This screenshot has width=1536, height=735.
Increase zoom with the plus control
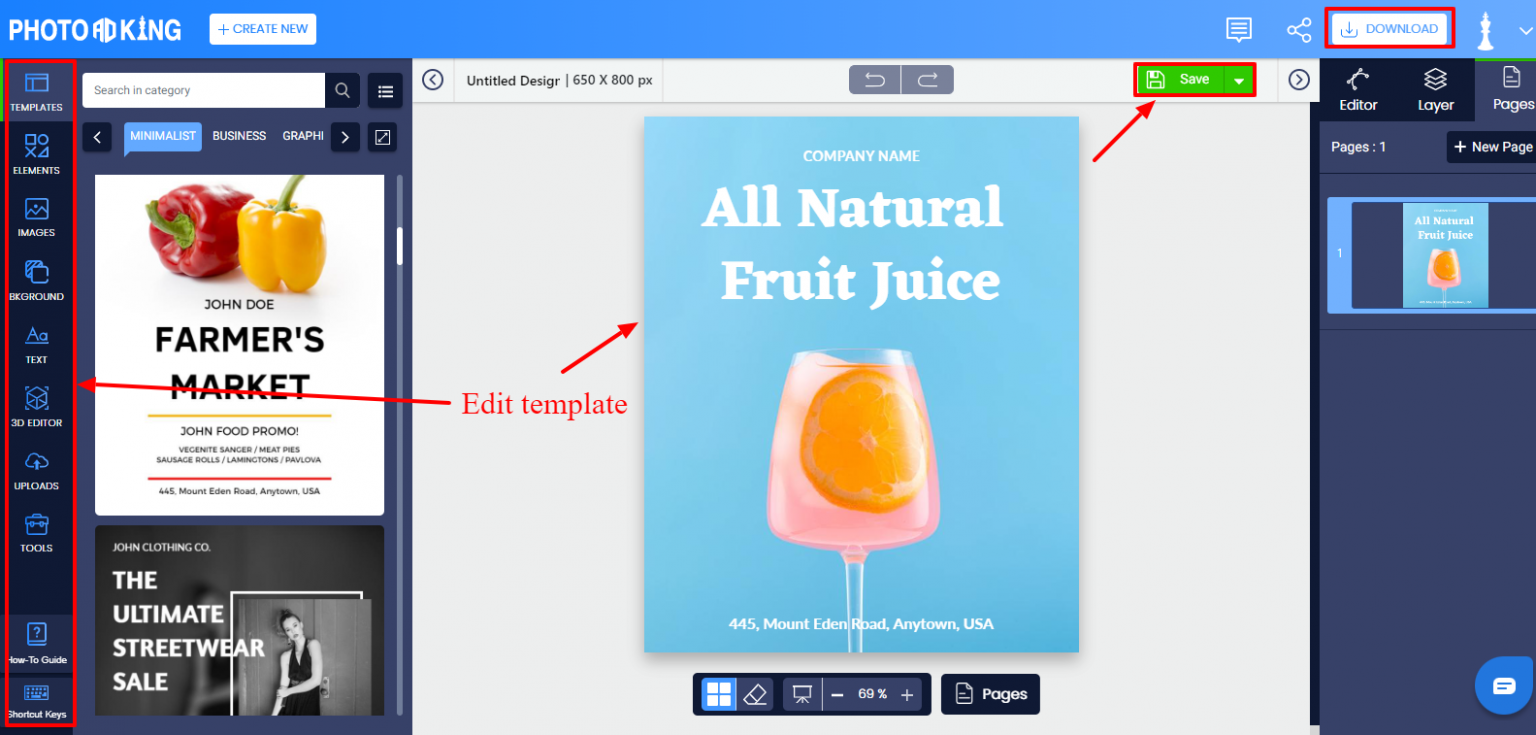[906, 693]
